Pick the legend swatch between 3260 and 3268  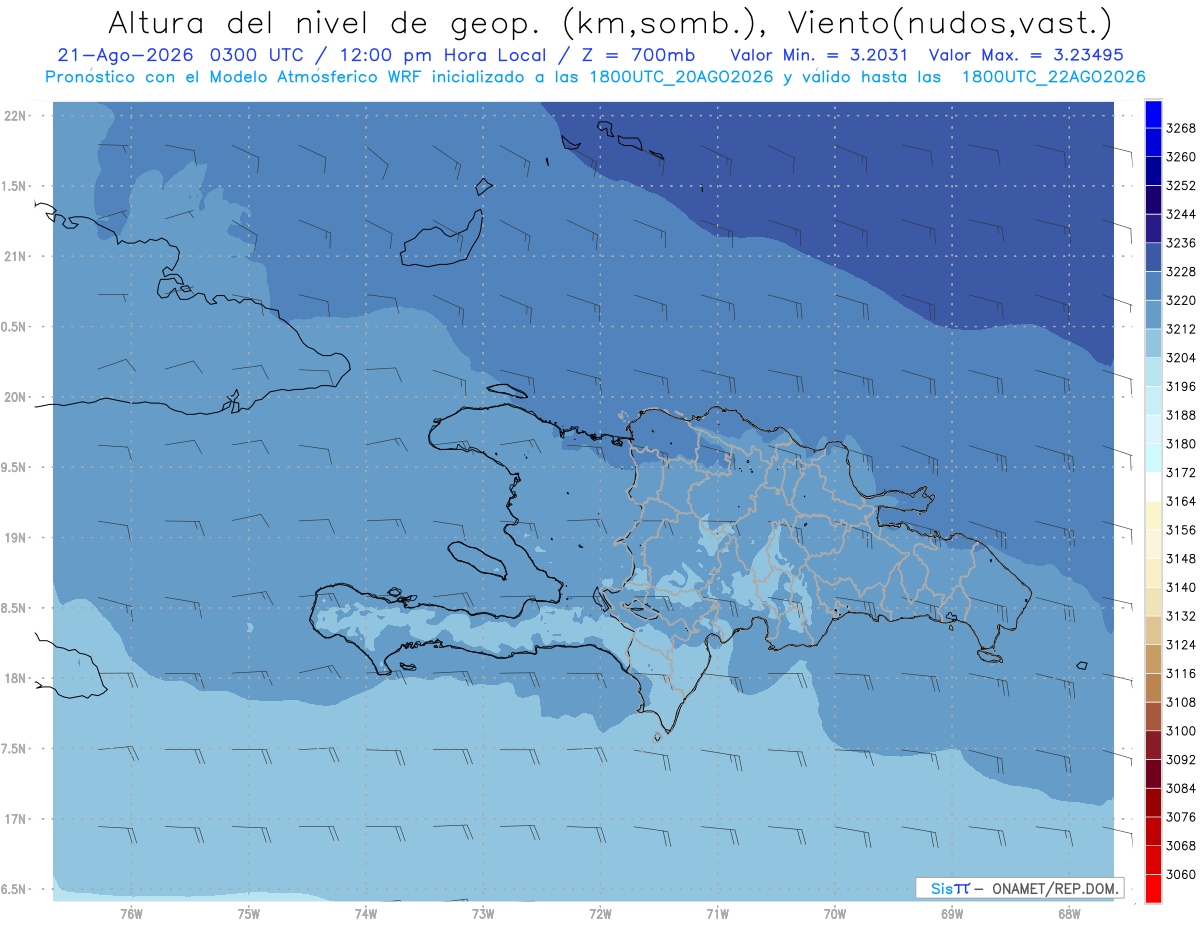[1153, 143]
